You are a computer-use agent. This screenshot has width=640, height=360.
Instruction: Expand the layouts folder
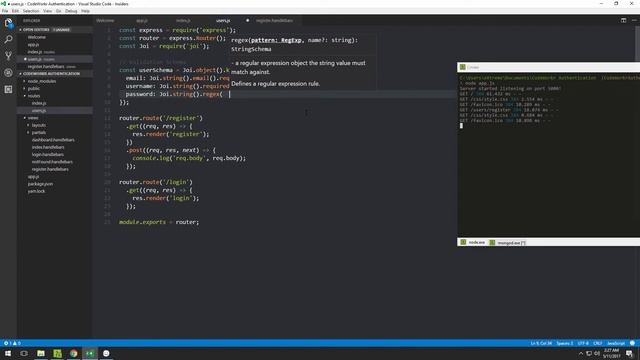tap(38, 125)
